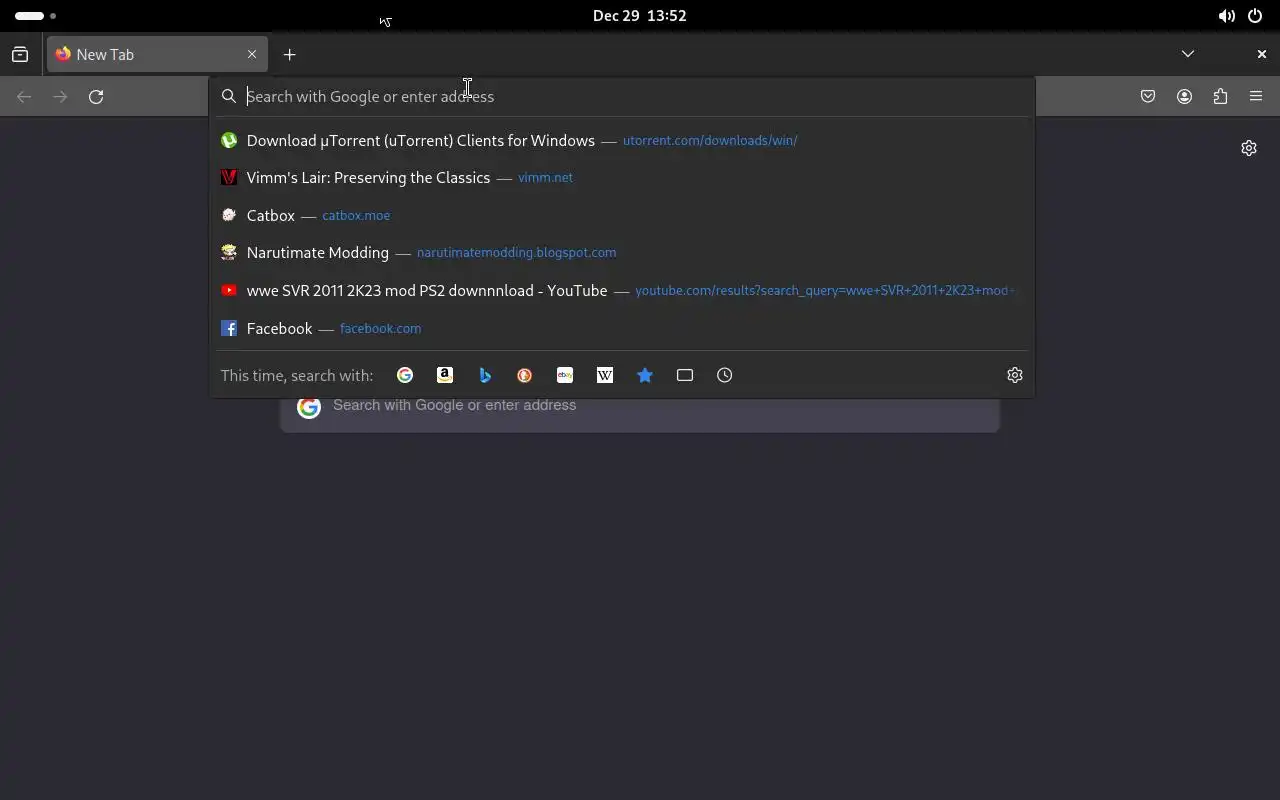Reload the current page
Viewport: 1280px width, 800px height.
pos(96,97)
